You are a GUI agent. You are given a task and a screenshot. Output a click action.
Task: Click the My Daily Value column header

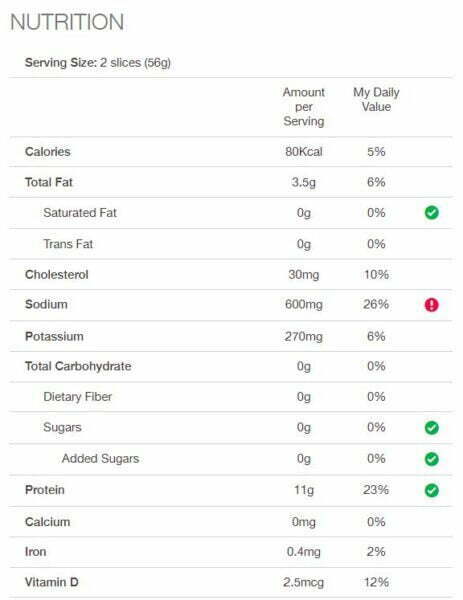[x=376, y=99]
